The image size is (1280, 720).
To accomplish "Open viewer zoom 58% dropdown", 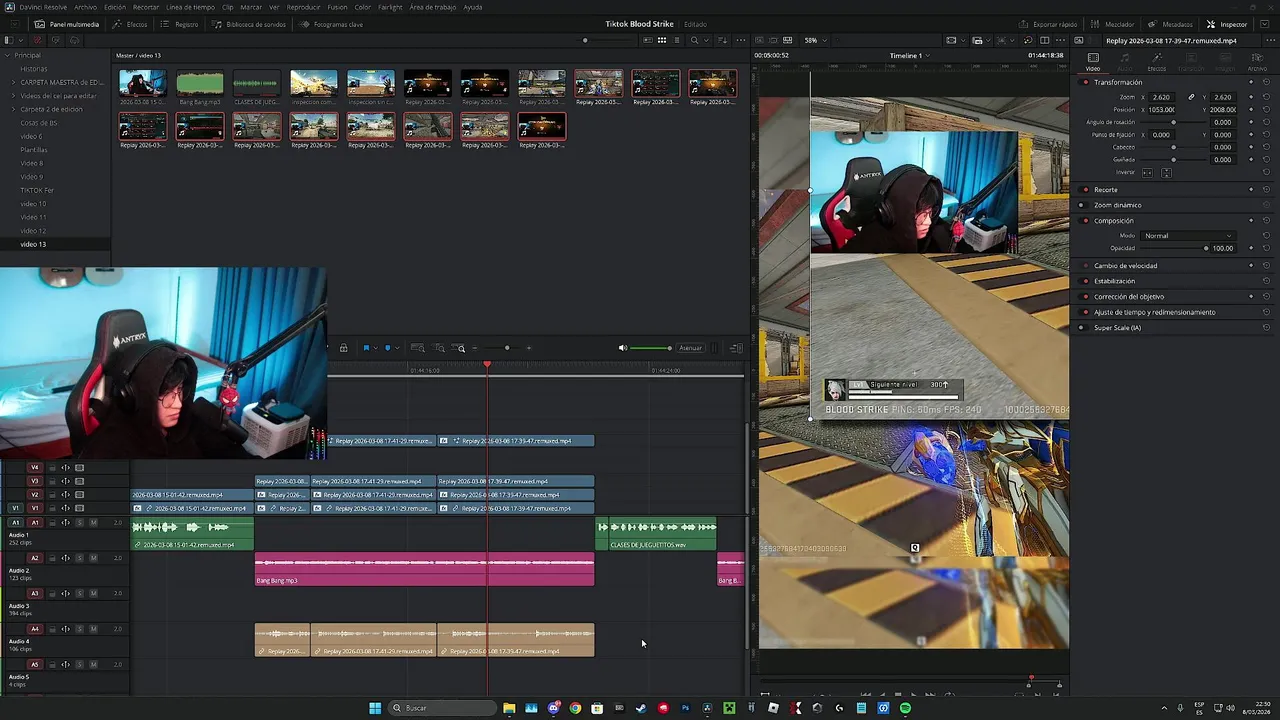I will coord(815,40).
